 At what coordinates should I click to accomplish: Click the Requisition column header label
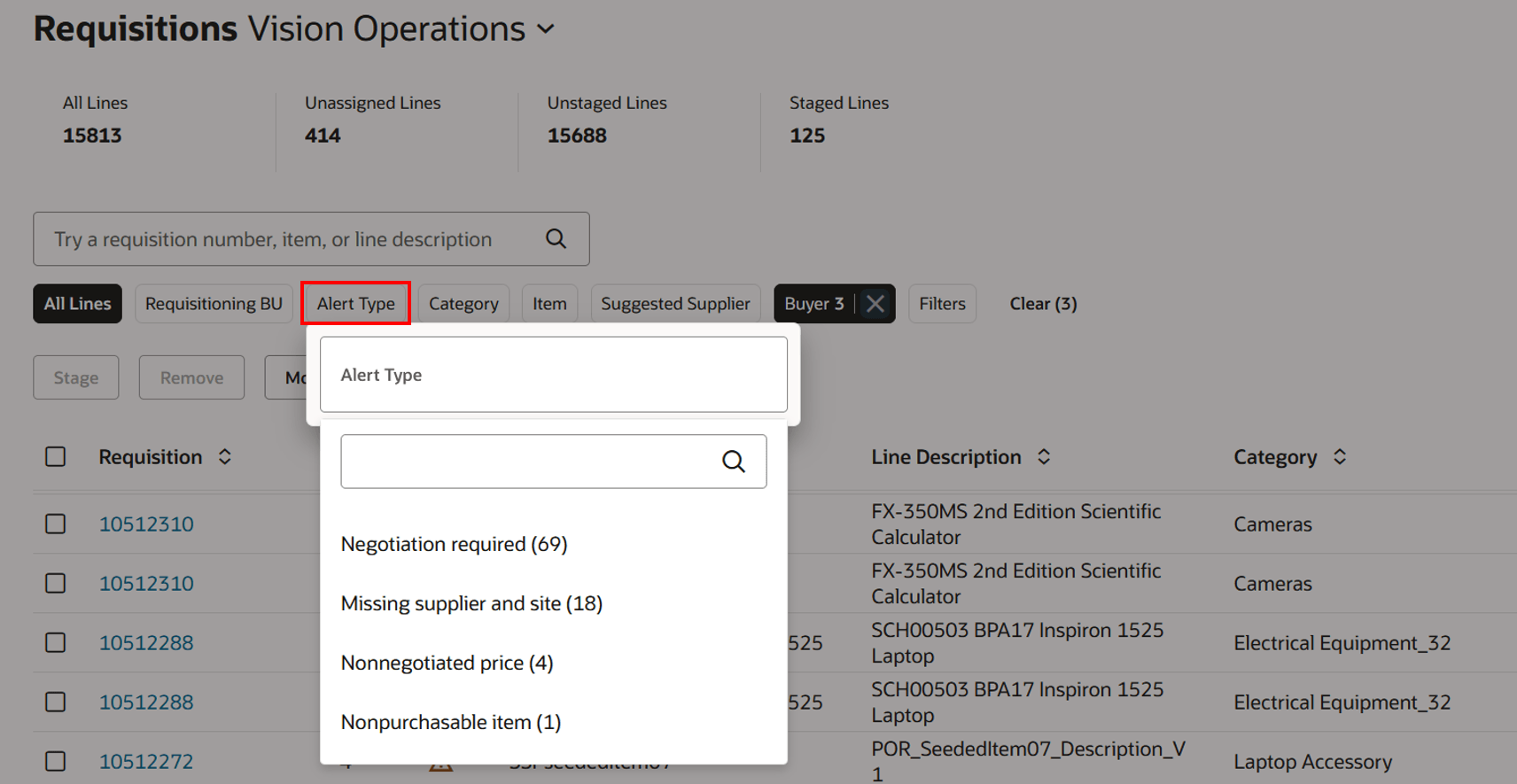click(x=151, y=457)
